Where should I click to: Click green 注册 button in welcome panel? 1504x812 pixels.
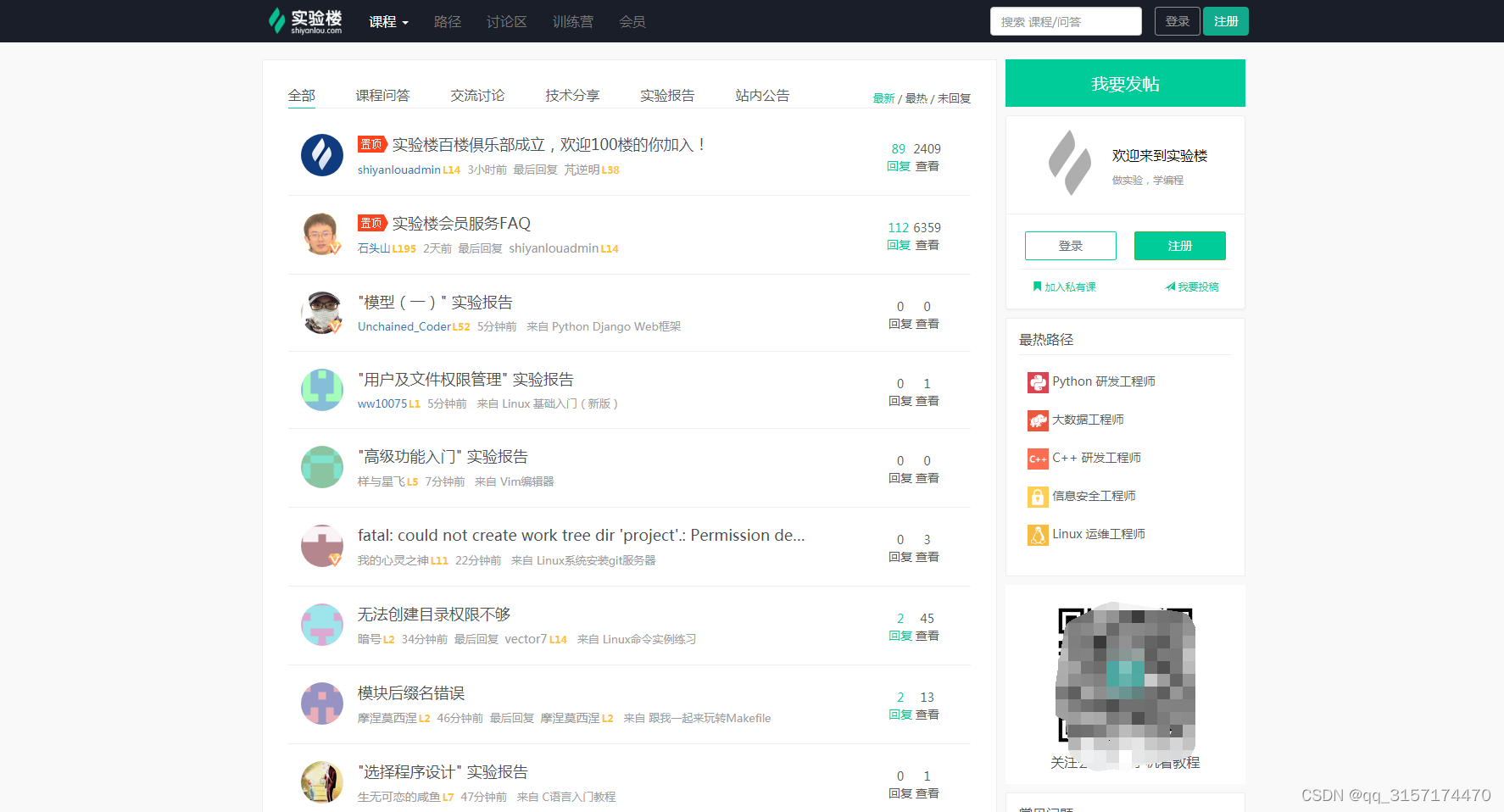[x=1180, y=246]
